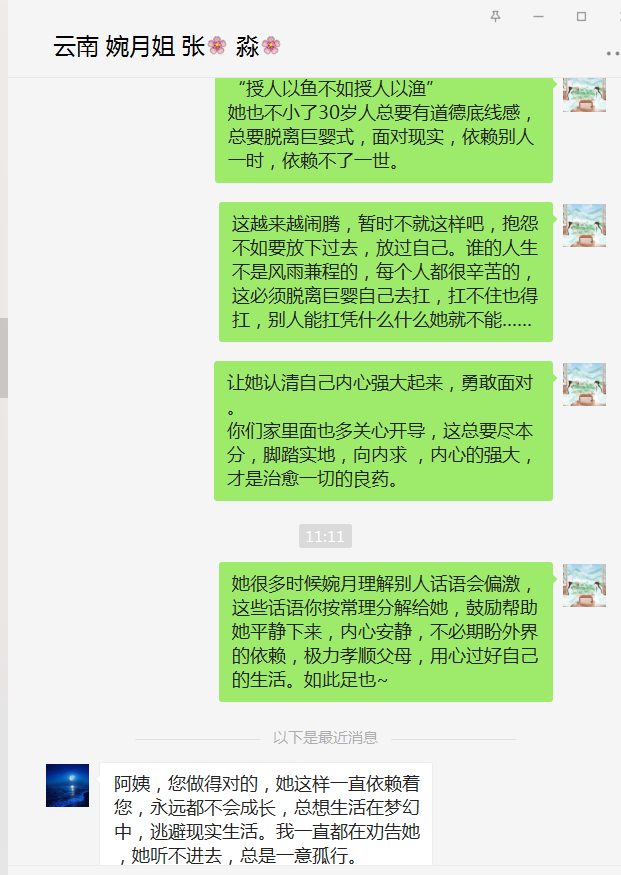621x875 pixels.
Task: Click the 11:11 timestamp label
Action: coord(325,536)
